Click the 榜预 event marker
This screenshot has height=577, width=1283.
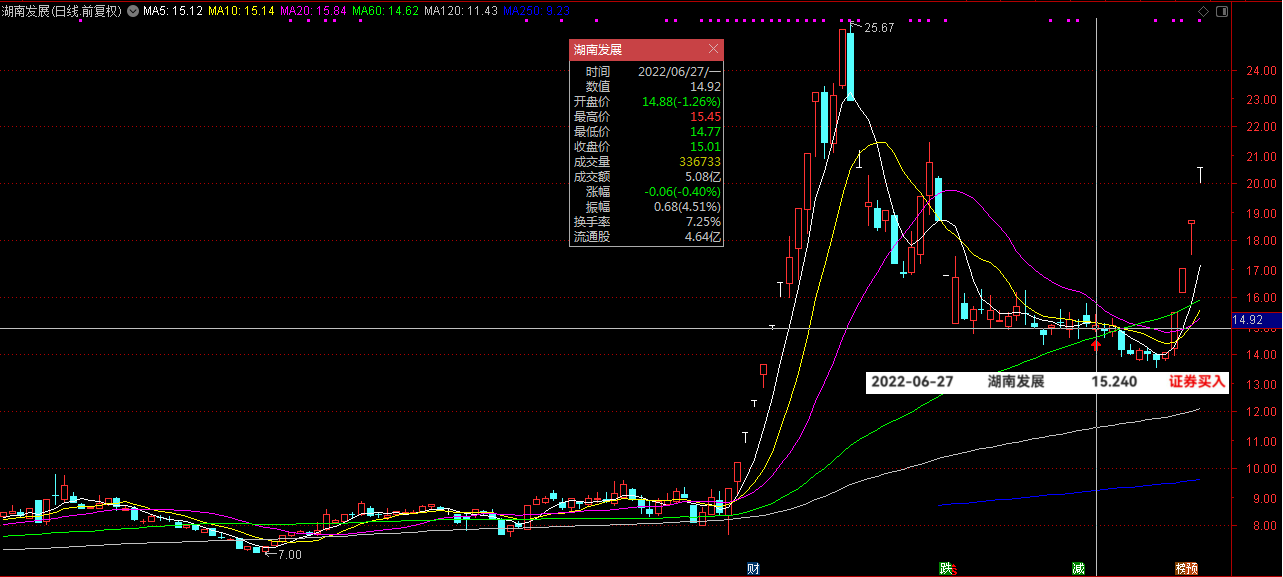pyautogui.click(x=1187, y=568)
